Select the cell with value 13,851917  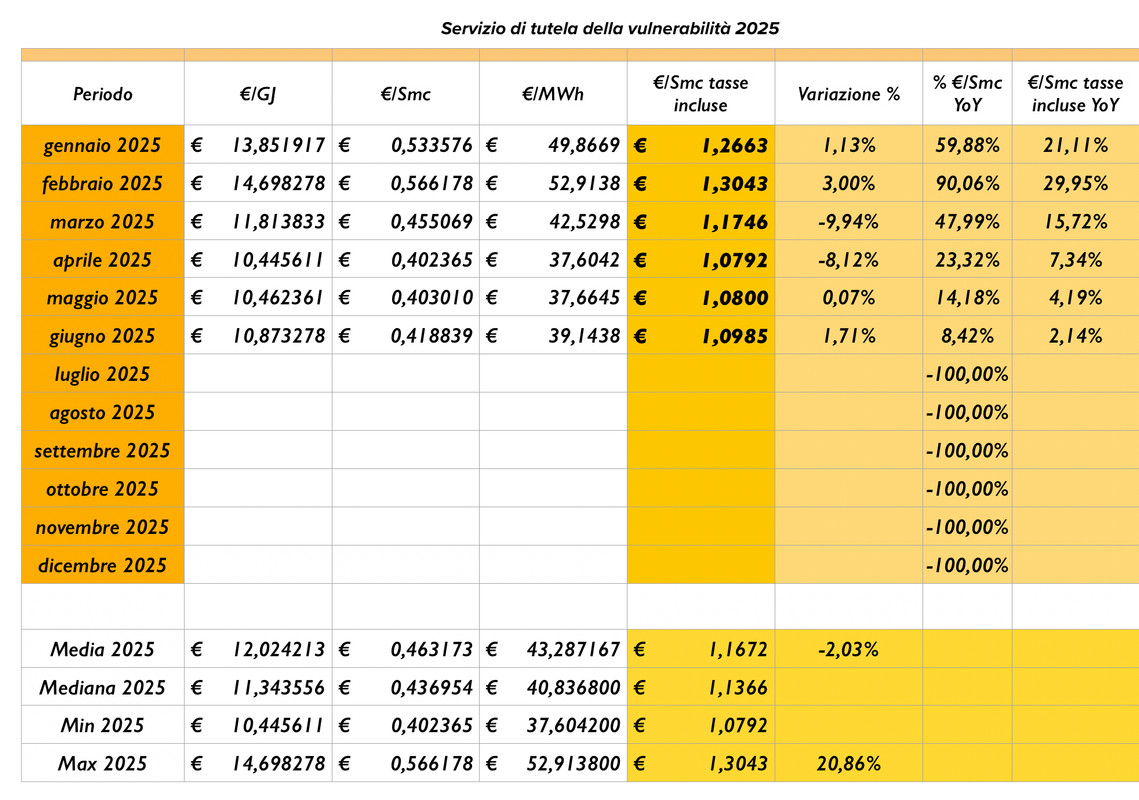tap(258, 145)
